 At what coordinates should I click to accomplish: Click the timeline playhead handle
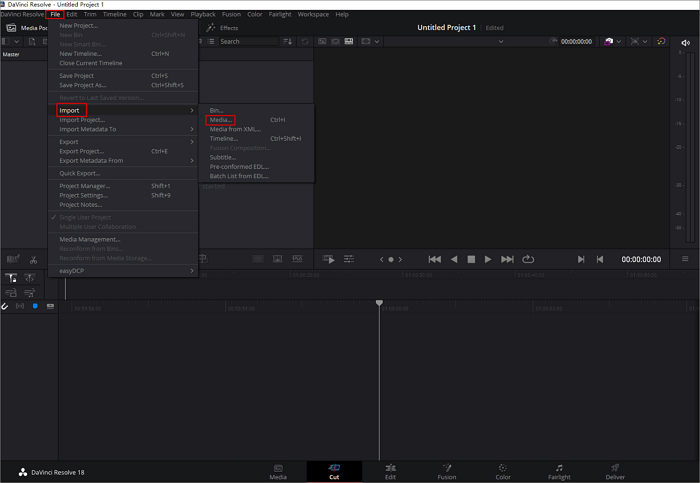379,303
